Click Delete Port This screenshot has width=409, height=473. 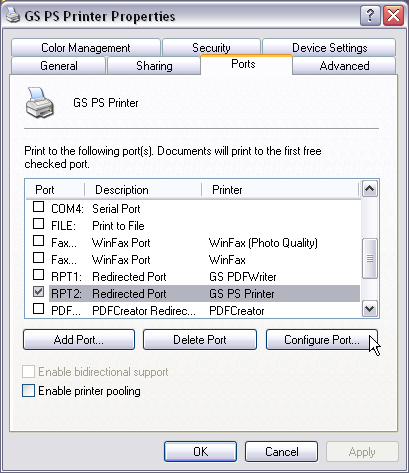[x=200, y=340]
